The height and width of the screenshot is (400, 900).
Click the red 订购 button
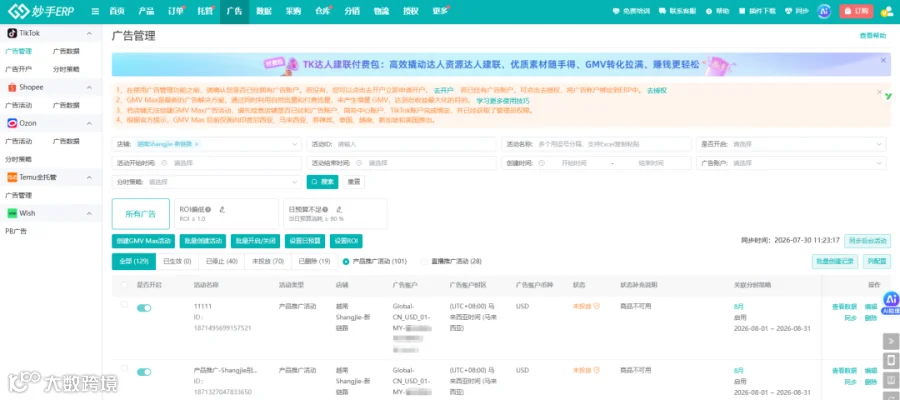856,11
